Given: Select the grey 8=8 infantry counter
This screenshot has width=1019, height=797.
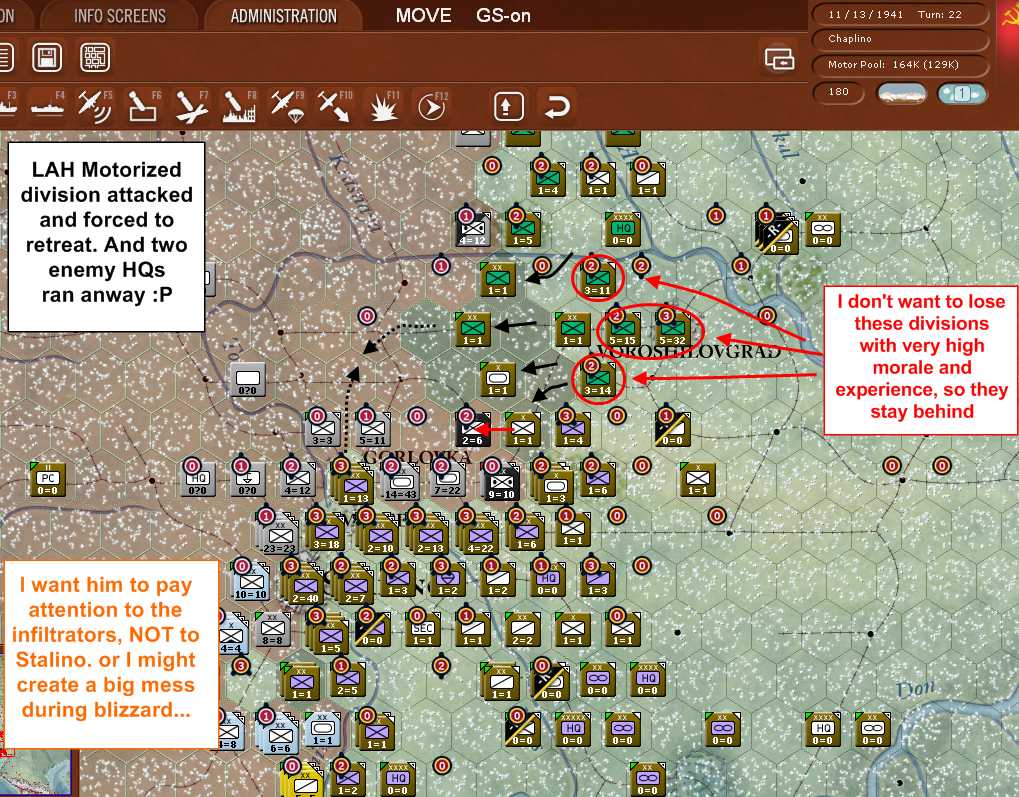Looking at the screenshot, I should (272, 629).
